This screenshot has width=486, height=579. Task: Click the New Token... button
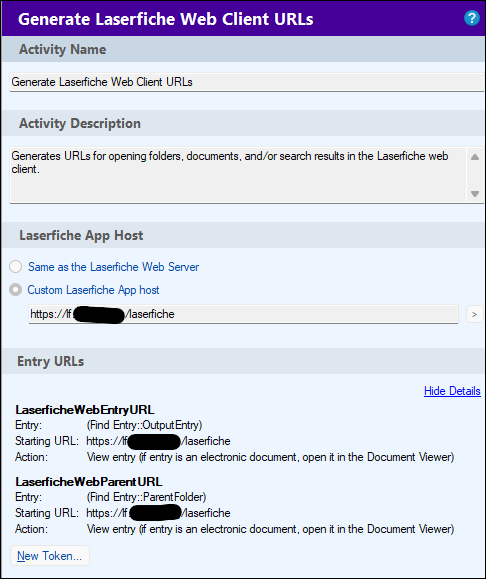(49, 556)
